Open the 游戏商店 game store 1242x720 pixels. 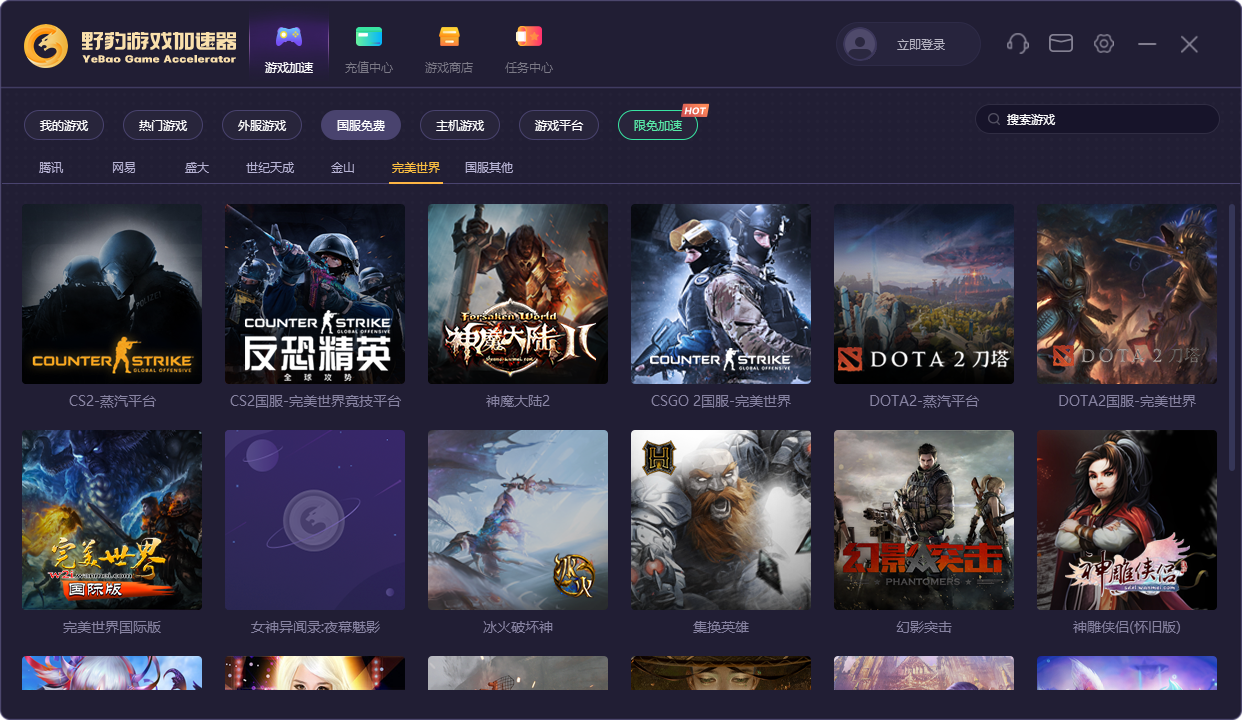tap(448, 48)
